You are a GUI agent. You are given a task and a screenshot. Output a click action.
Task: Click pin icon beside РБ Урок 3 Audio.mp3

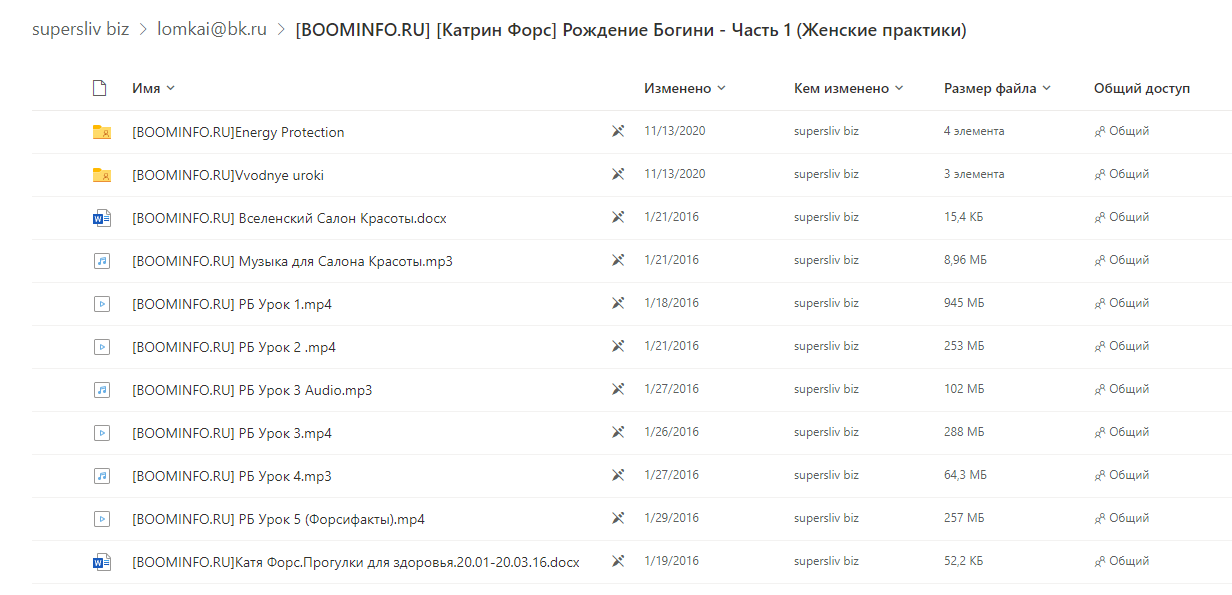point(618,390)
